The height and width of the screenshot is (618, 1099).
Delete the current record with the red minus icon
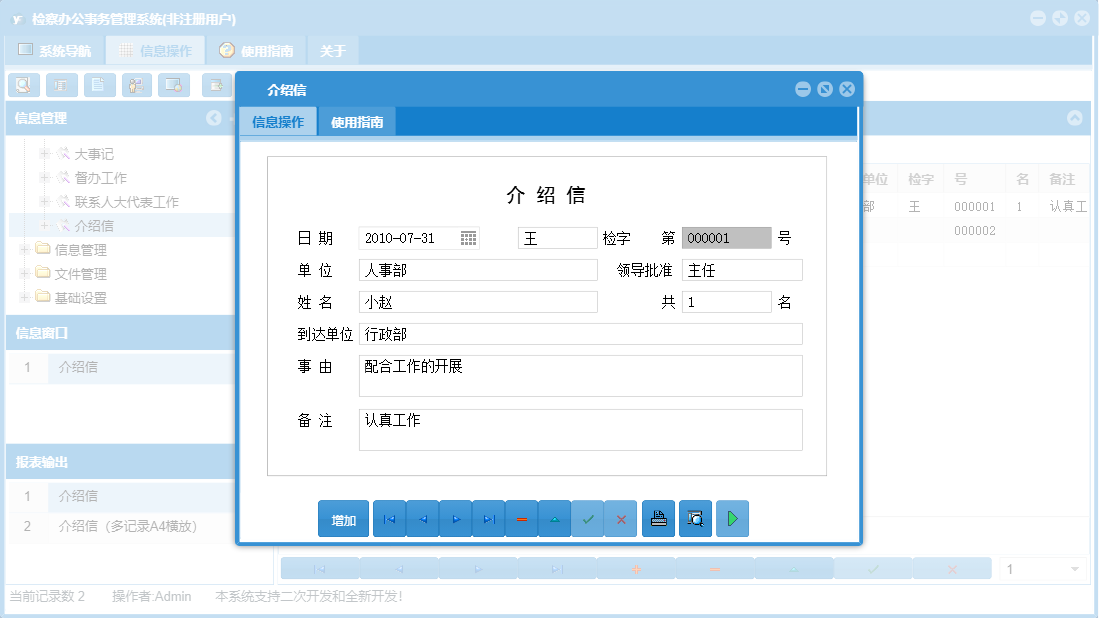pyautogui.click(x=521, y=518)
